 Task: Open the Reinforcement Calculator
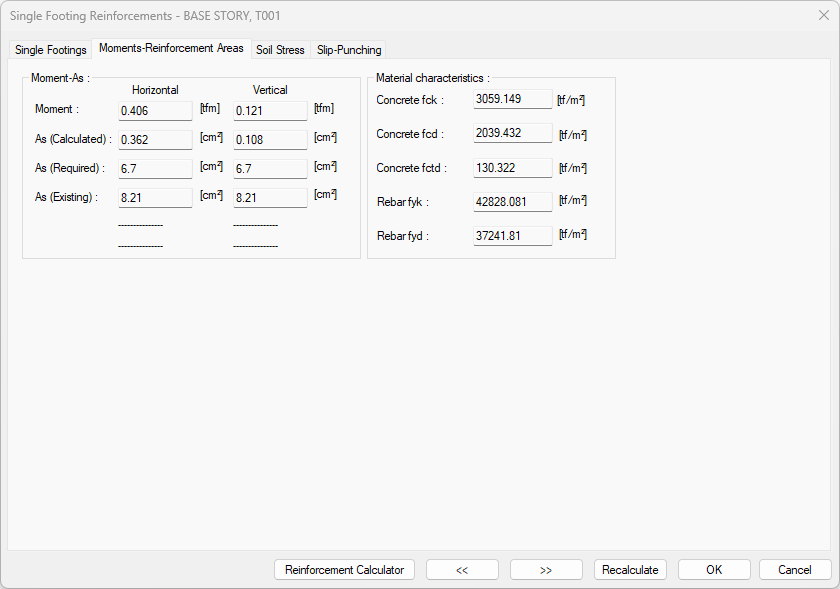(x=344, y=570)
